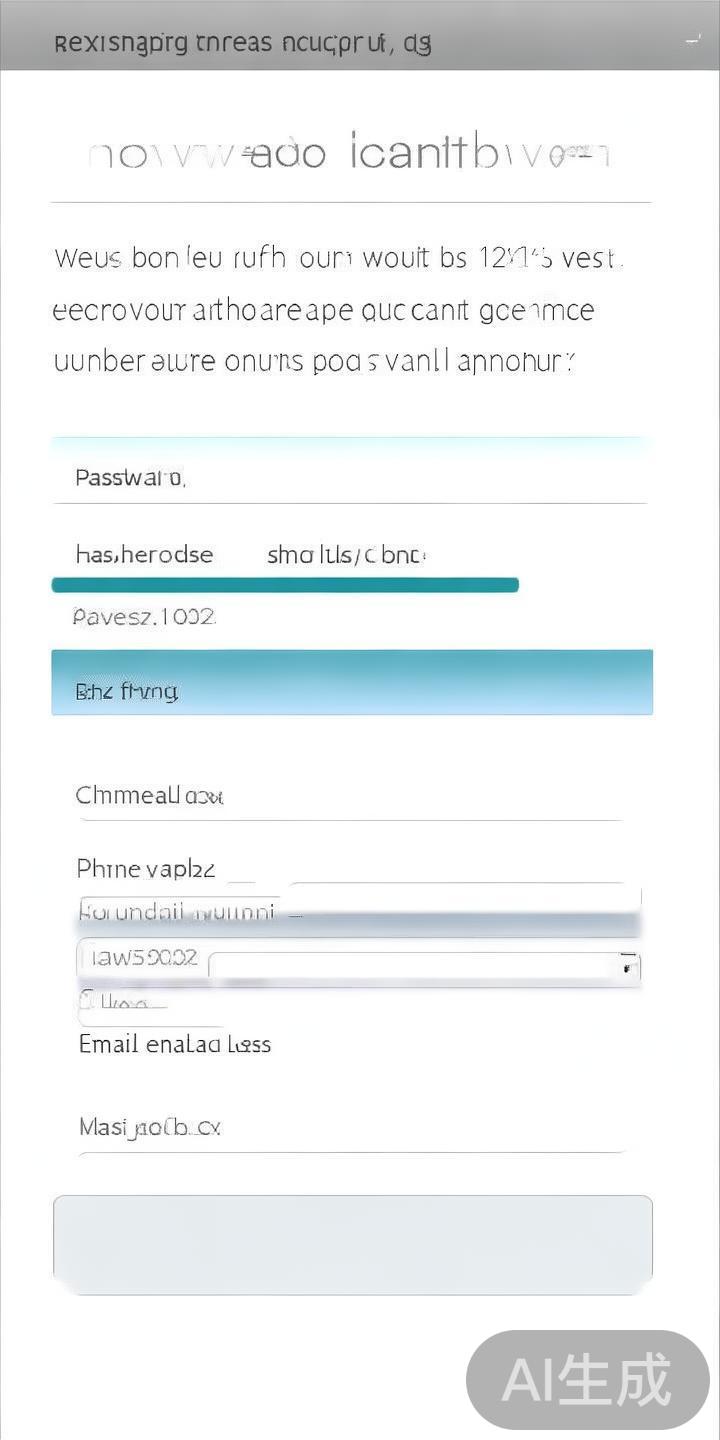Click the "Email enalad Less" label
The image size is (720, 1440).
click(x=175, y=1044)
